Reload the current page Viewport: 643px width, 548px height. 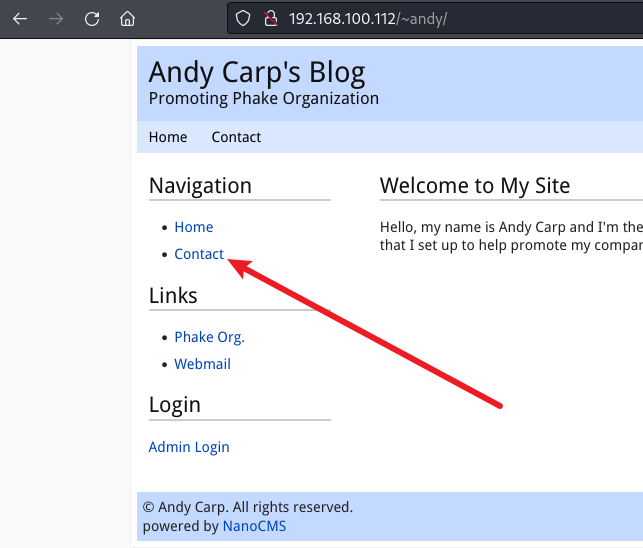click(92, 19)
